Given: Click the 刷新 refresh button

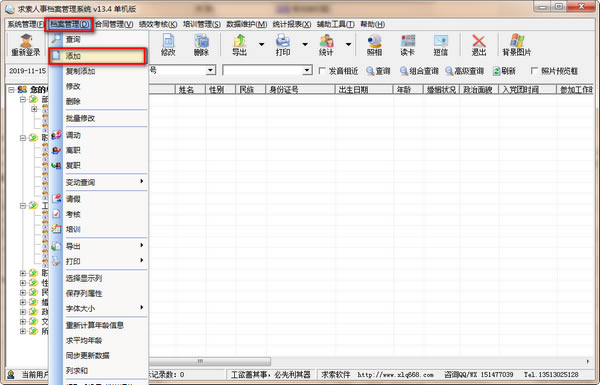Looking at the screenshot, I should point(504,71).
